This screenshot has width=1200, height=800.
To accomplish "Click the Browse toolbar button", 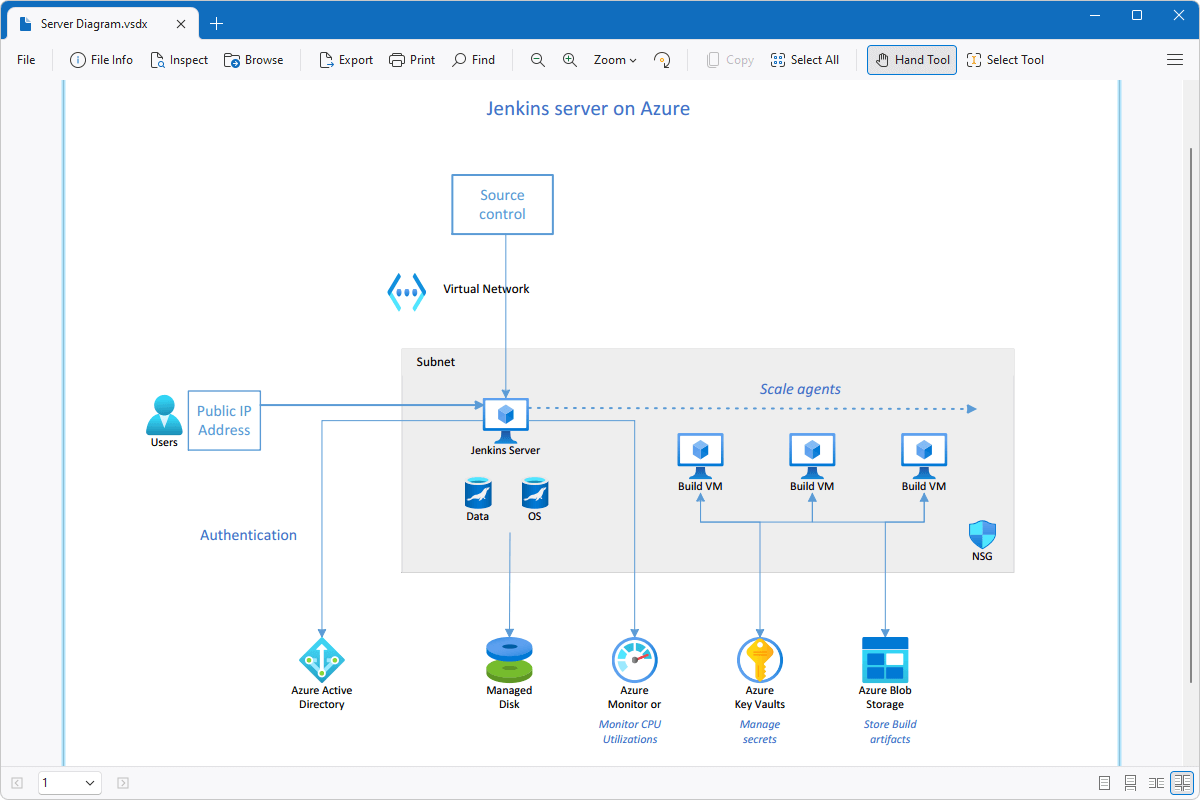I will coord(254,60).
